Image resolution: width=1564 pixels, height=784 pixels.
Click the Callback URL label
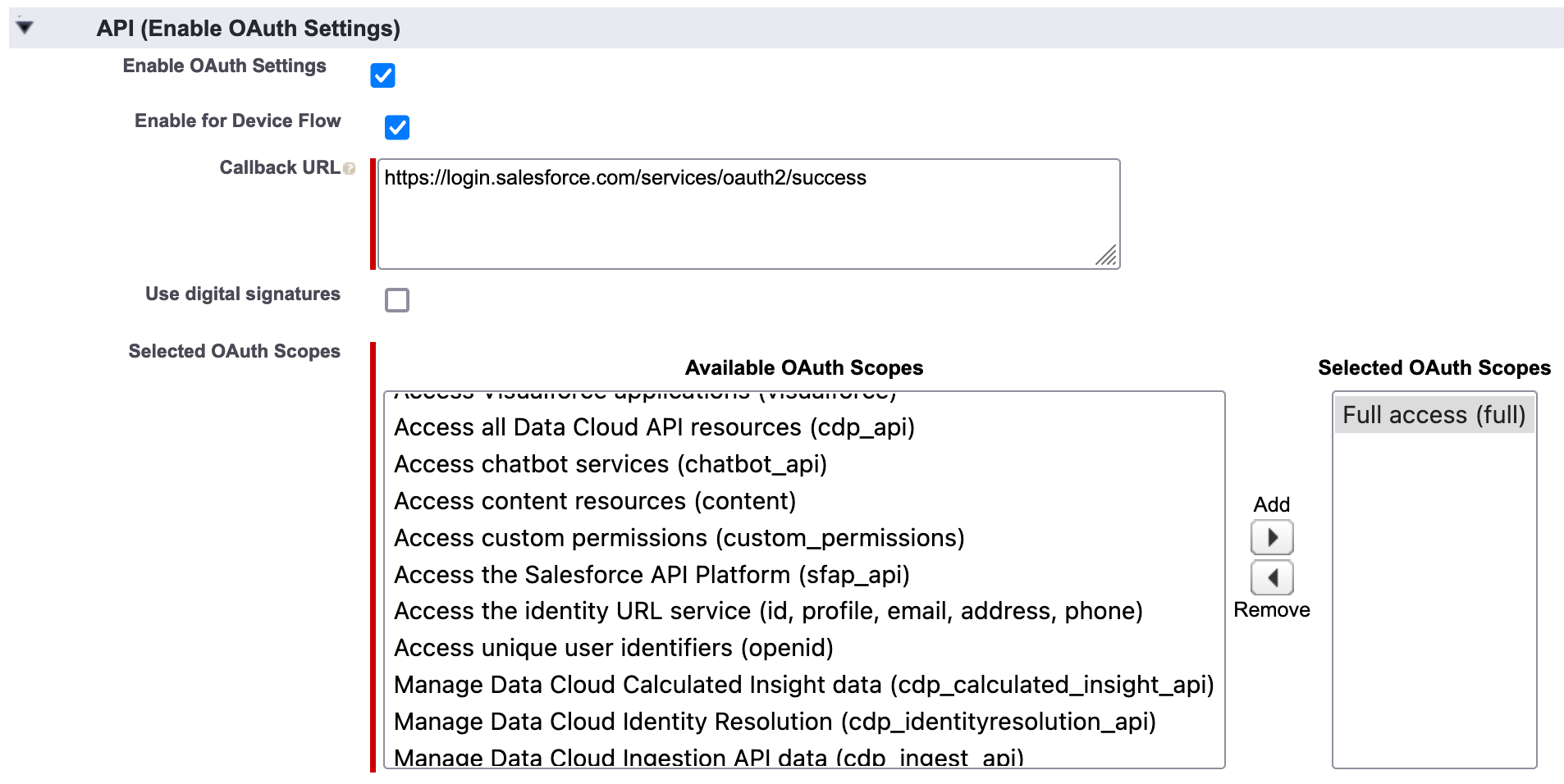(x=279, y=167)
